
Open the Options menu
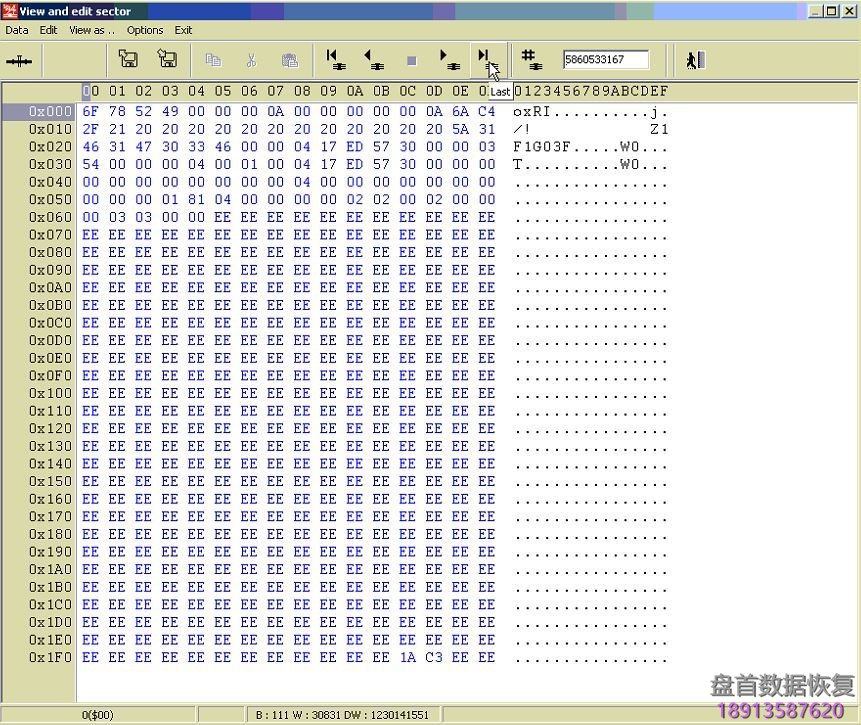(x=145, y=30)
